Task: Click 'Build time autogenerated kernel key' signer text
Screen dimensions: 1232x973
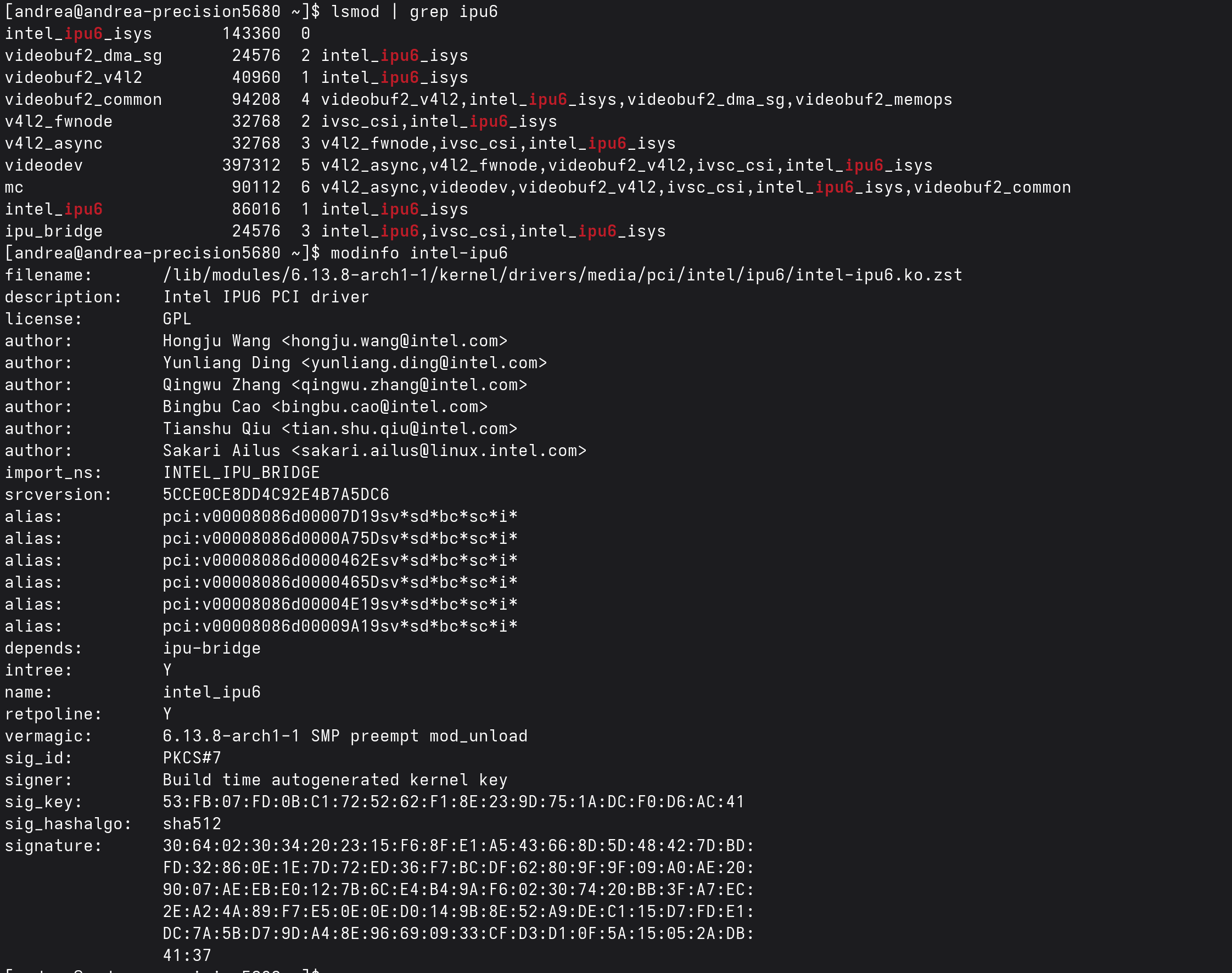Action: pyautogui.click(x=335, y=780)
